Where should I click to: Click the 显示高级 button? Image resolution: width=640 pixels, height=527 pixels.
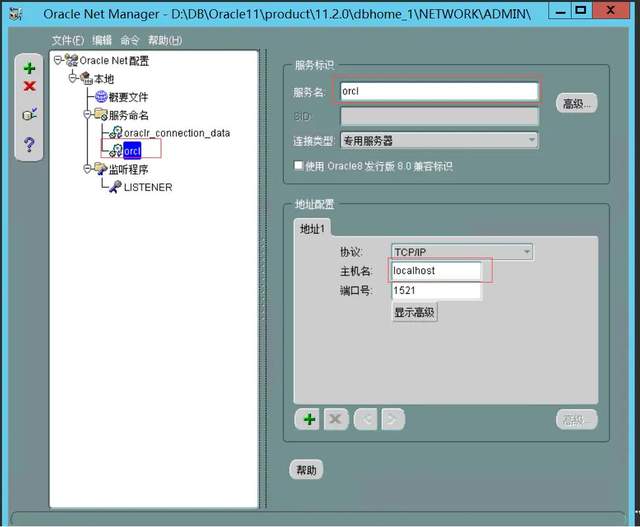(414, 313)
